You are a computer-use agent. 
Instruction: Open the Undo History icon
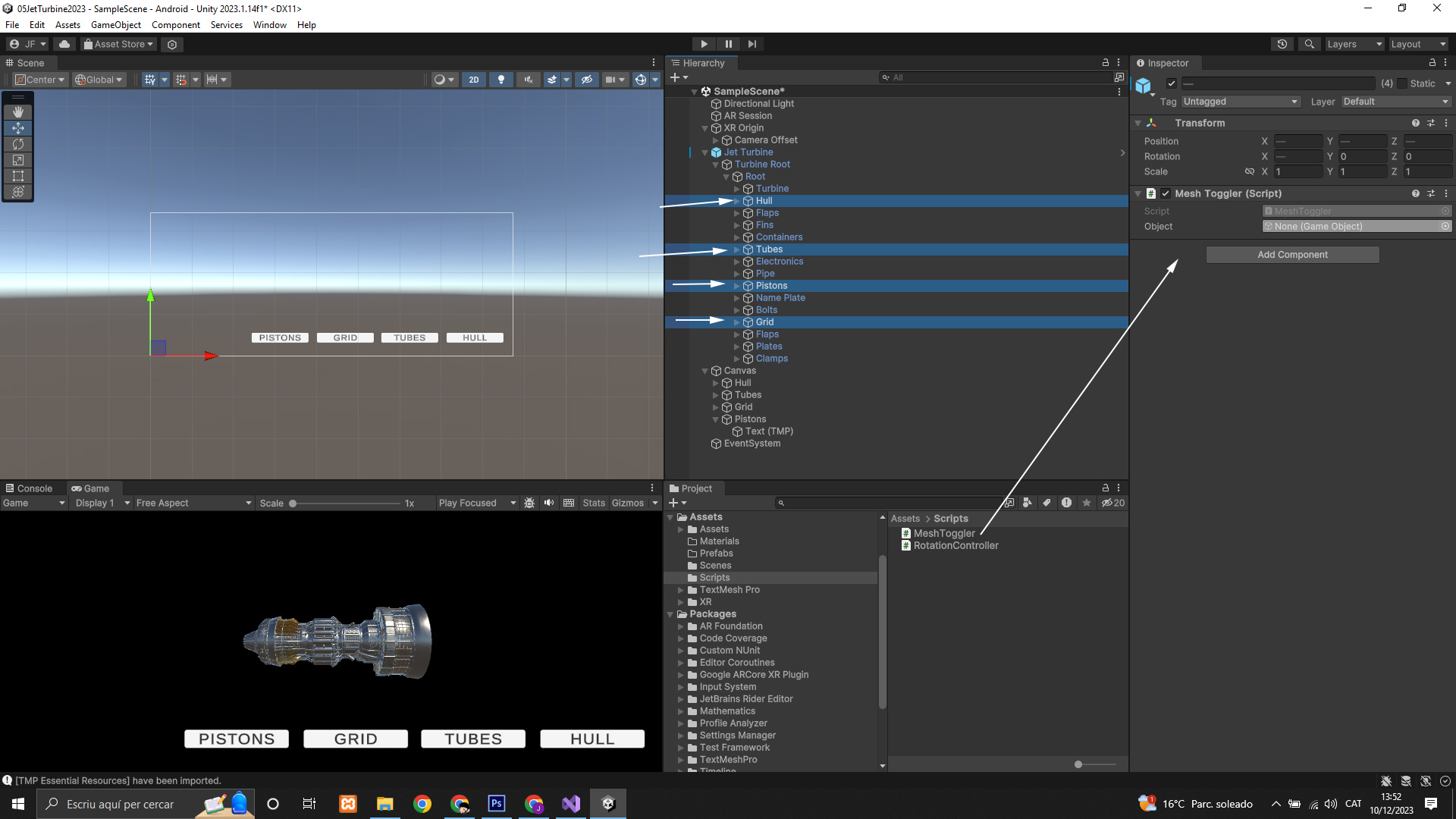click(1282, 44)
